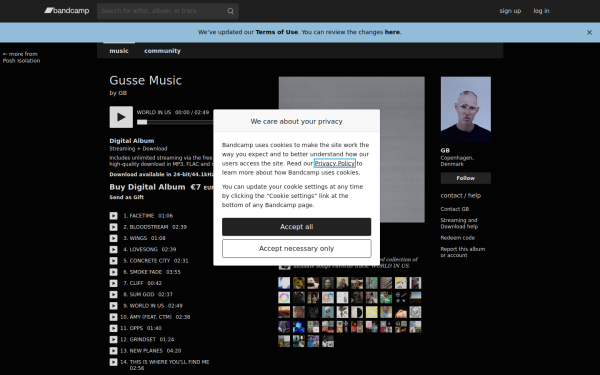Play track 11 OPPS

click(114, 328)
